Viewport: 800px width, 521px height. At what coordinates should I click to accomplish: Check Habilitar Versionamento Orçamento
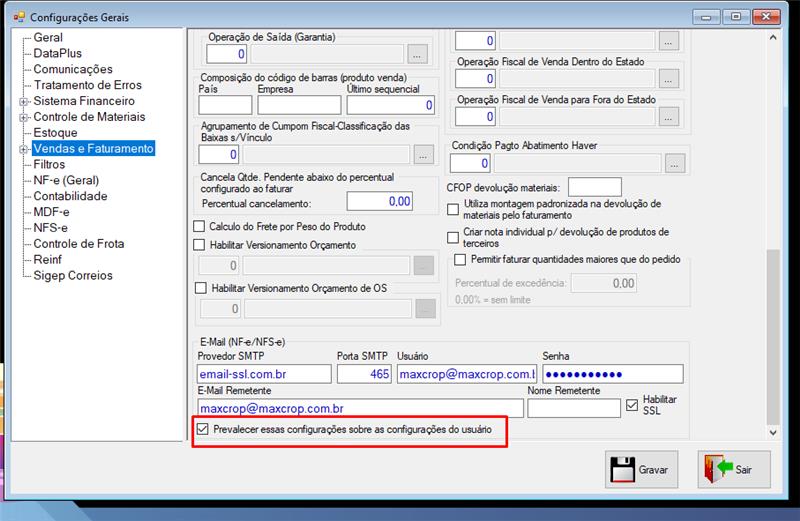pyautogui.click(x=199, y=245)
